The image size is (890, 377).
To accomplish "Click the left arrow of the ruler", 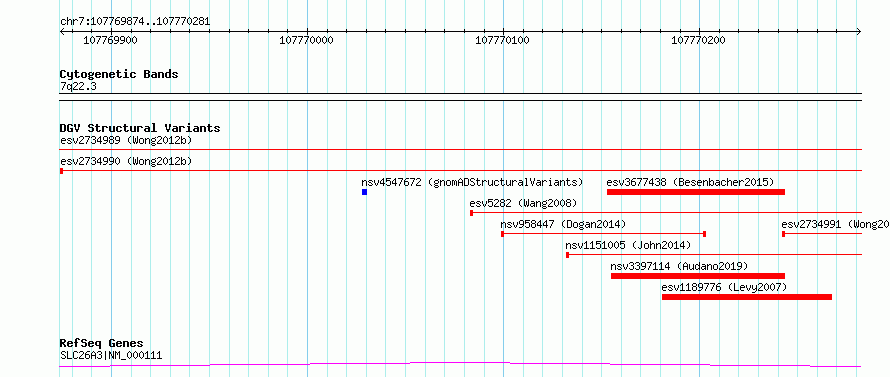I will [62, 32].
